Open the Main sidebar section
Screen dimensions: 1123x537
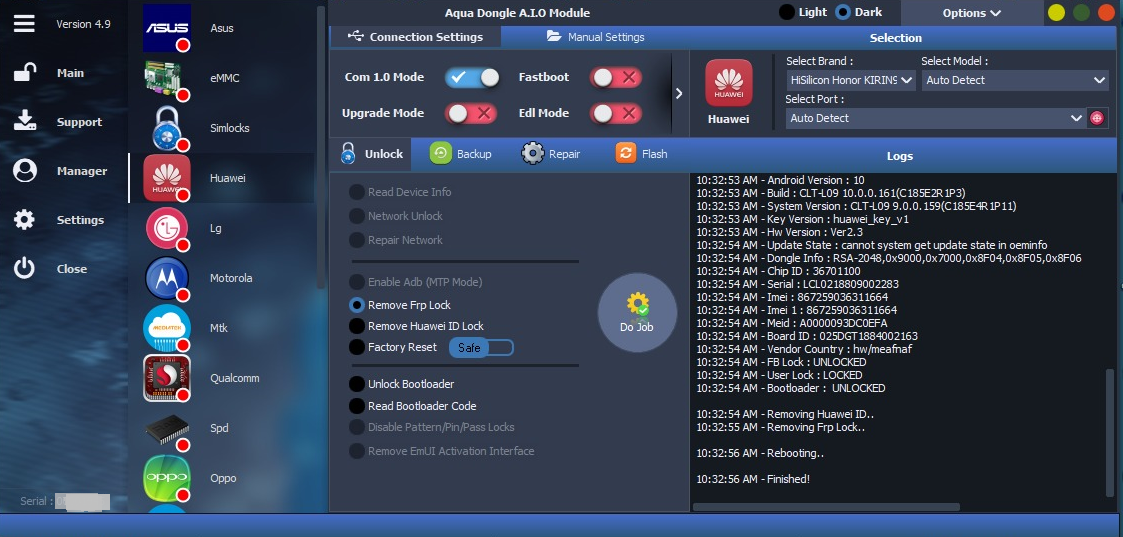[70, 73]
